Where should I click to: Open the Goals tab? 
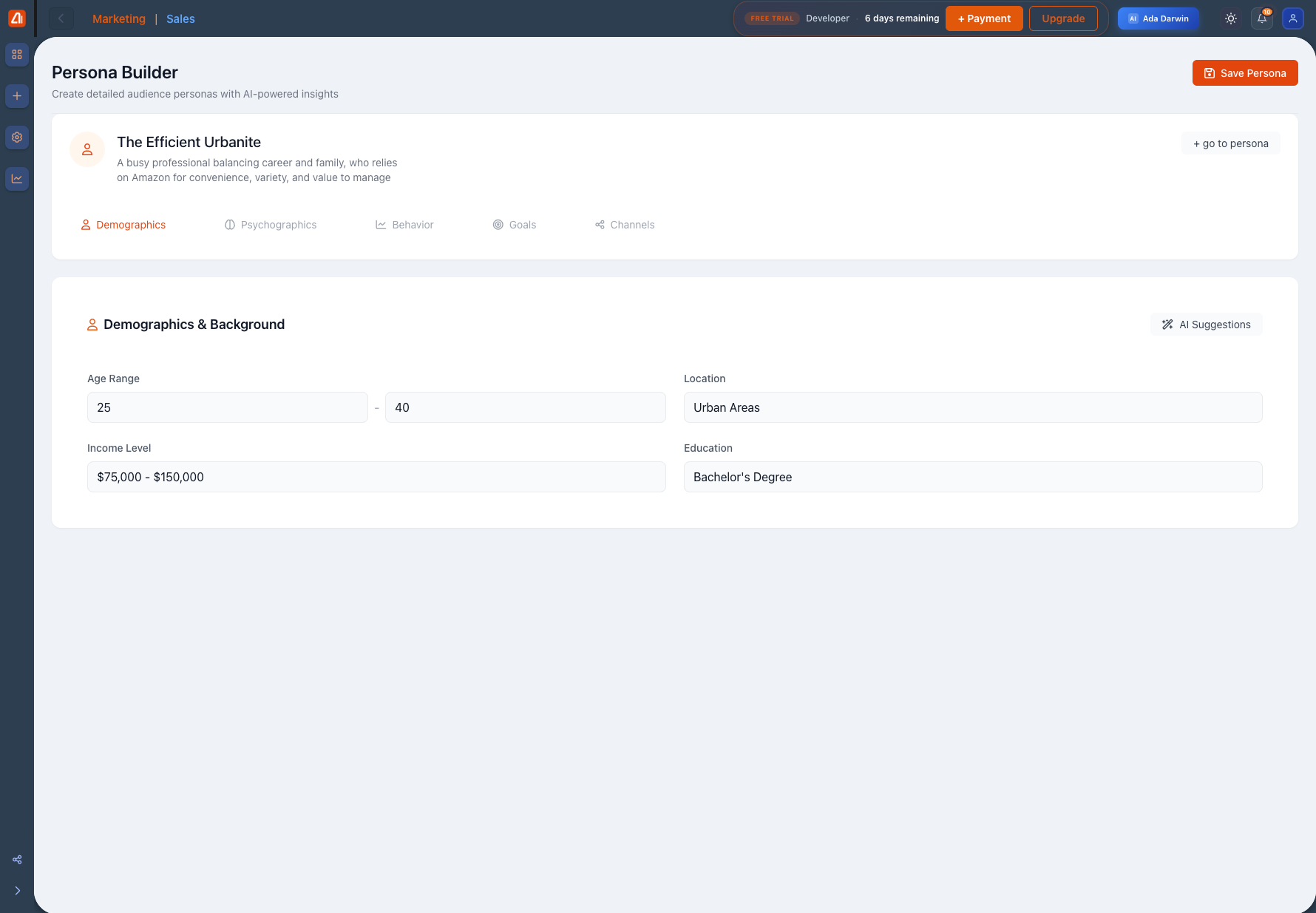point(515,225)
